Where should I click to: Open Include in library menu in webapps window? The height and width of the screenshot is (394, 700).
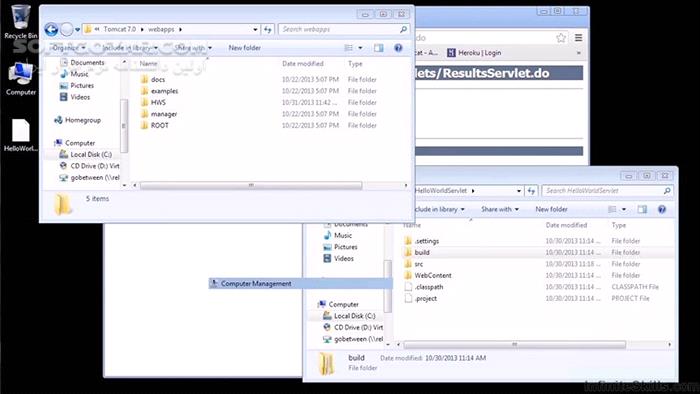click(130, 48)
